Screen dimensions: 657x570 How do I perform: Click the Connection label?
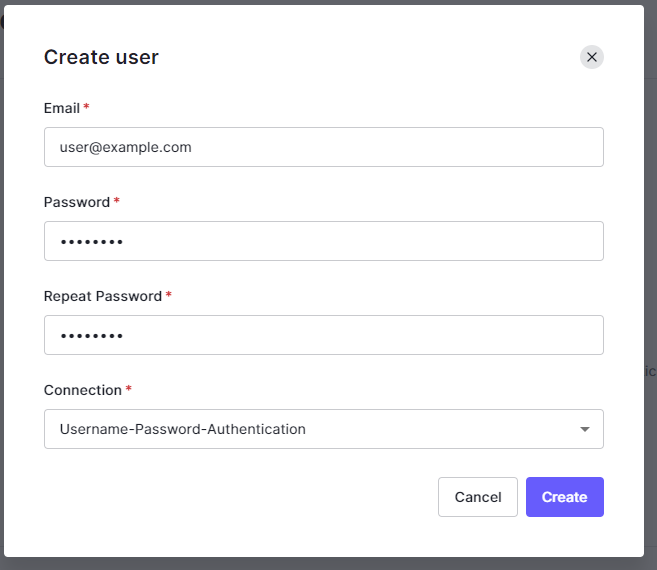tap(82, 390)
